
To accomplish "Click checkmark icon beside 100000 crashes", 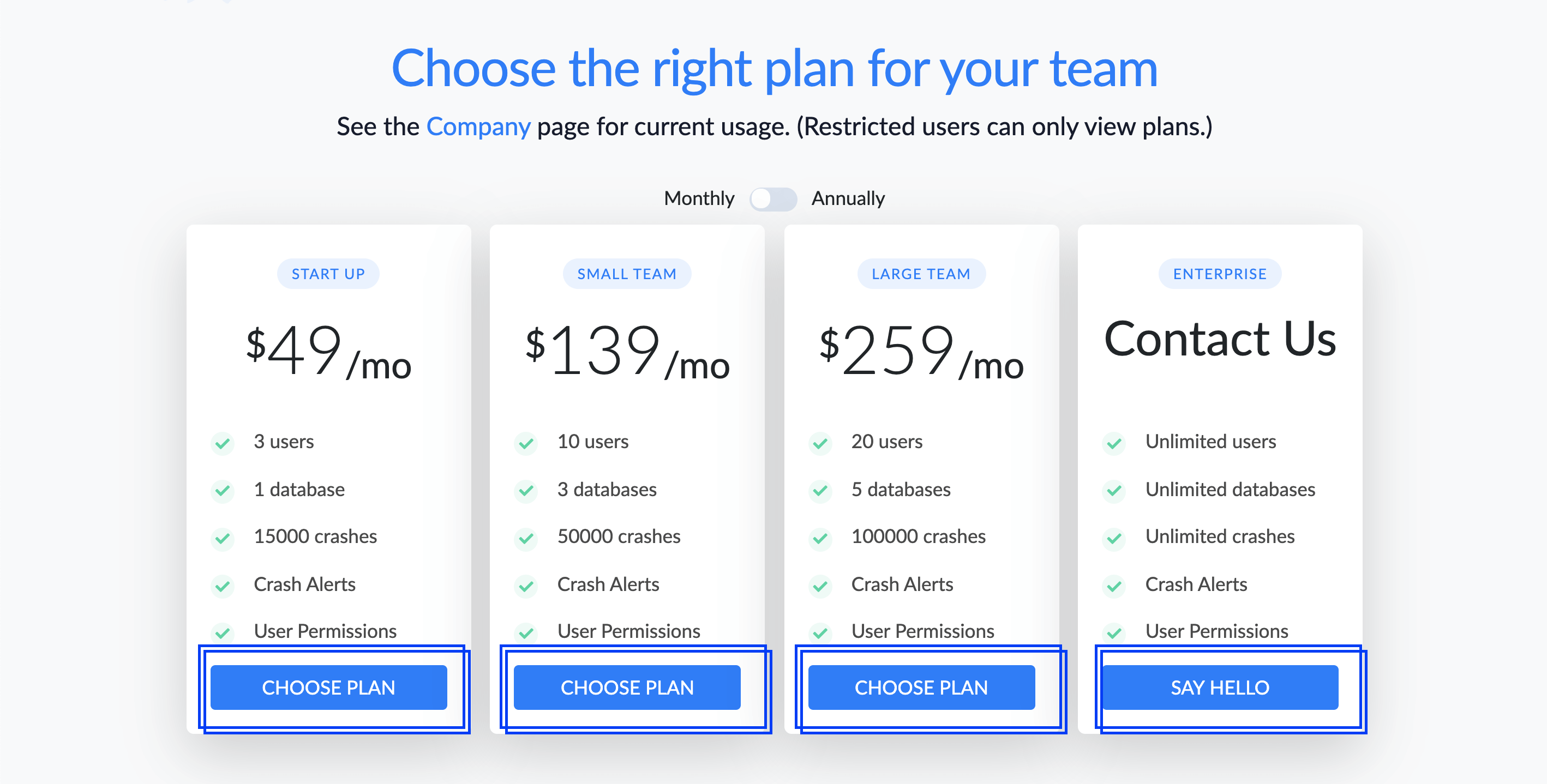I will (x=820, y=538).
